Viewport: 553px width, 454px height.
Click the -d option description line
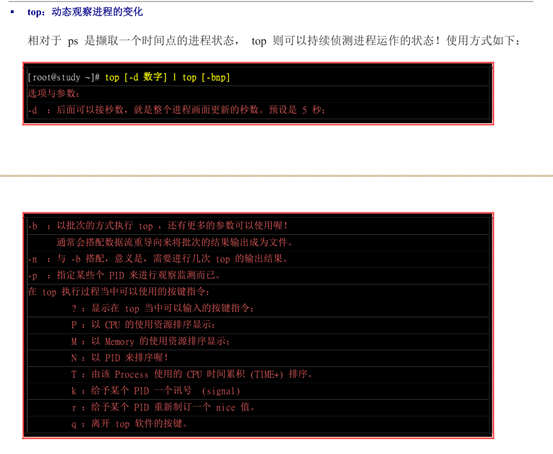(177, 110)
